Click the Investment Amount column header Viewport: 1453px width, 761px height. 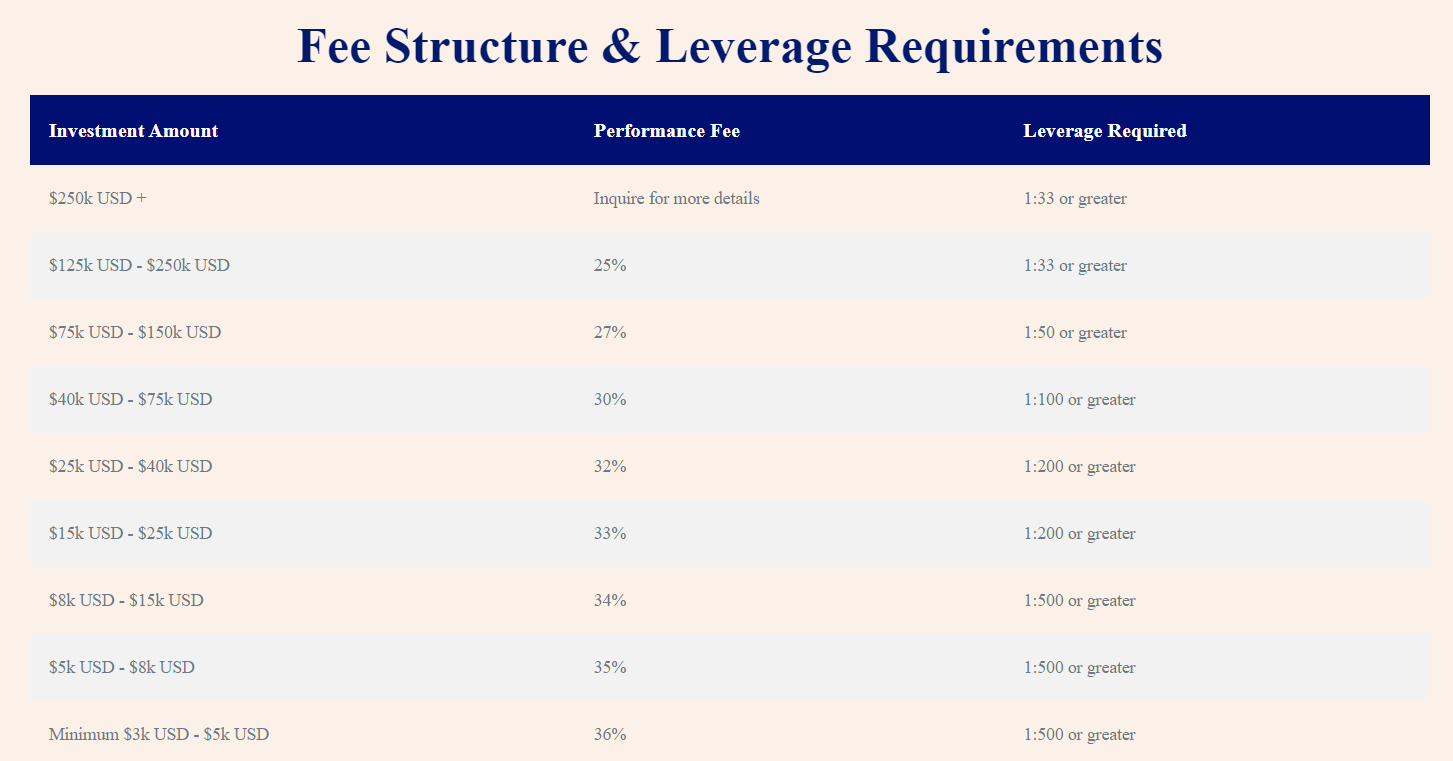click(133, 131)
